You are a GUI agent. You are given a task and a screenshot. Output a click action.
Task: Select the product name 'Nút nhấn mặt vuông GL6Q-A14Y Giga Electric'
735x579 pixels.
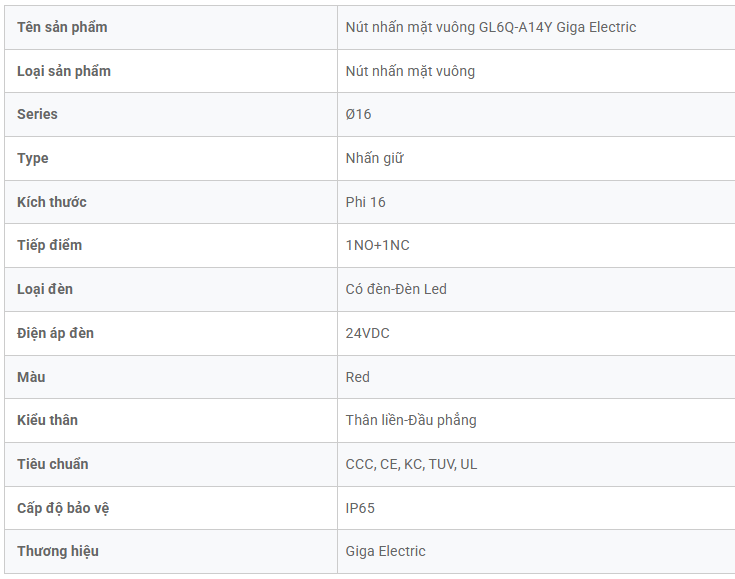490,27
